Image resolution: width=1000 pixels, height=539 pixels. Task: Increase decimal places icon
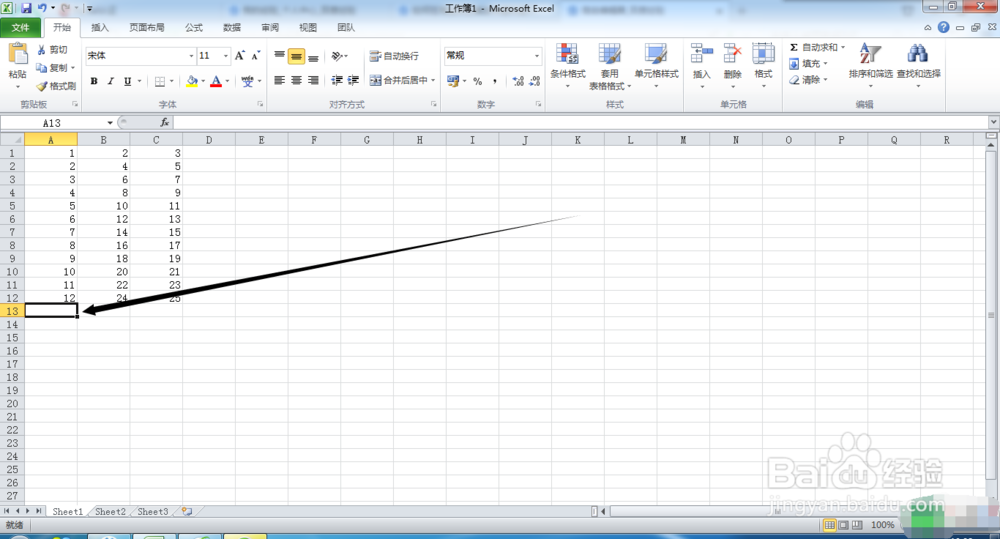518,81
